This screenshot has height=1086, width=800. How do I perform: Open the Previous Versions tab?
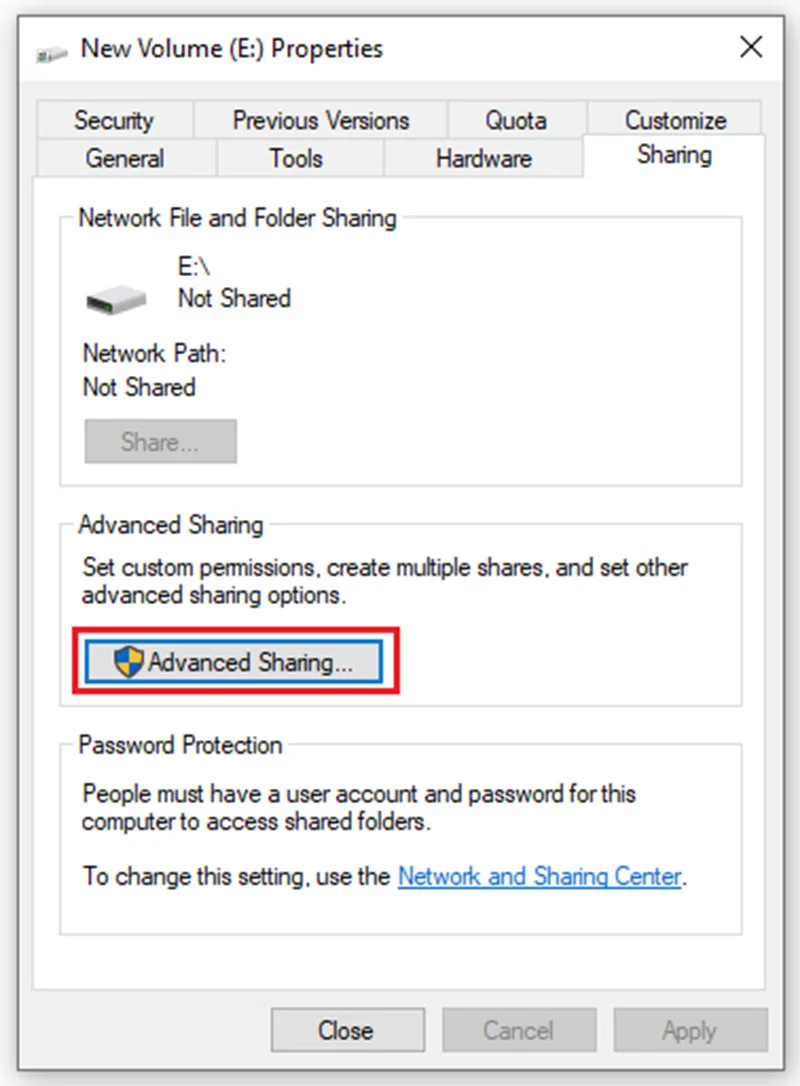click(321, 120)
